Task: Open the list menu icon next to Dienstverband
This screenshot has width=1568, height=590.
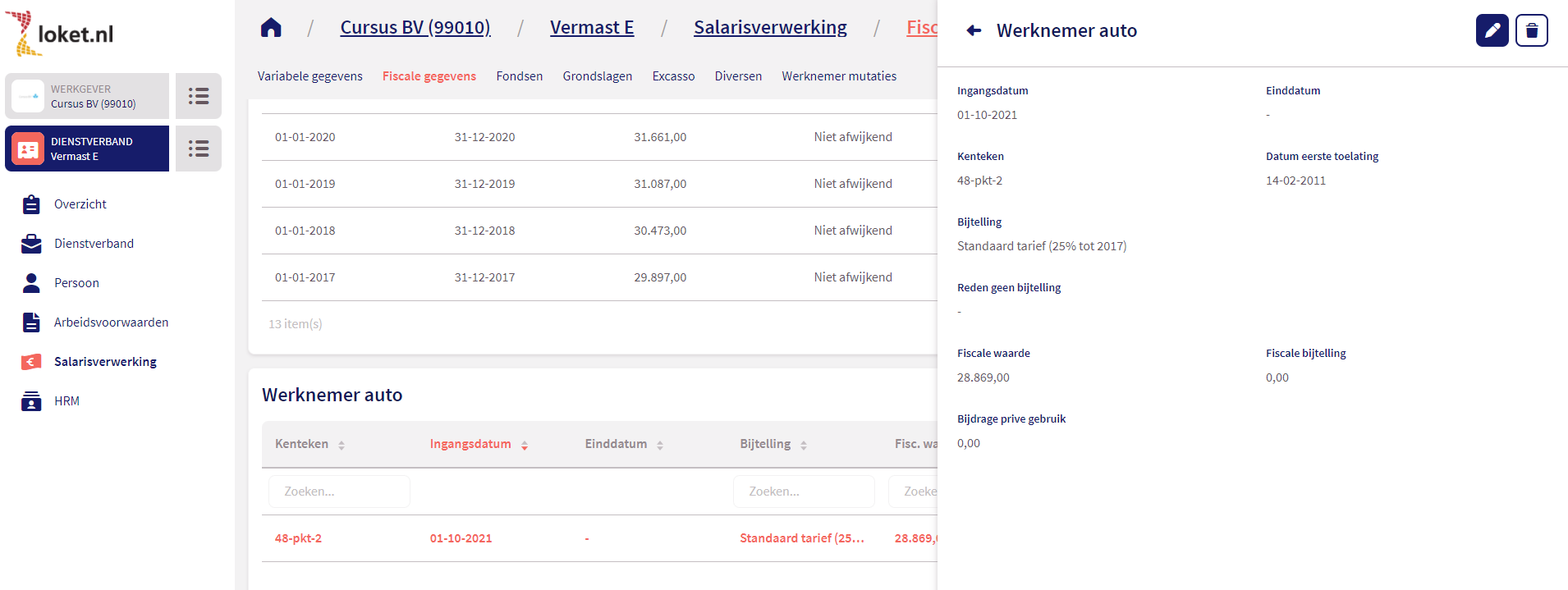Action: click(199, 149)
